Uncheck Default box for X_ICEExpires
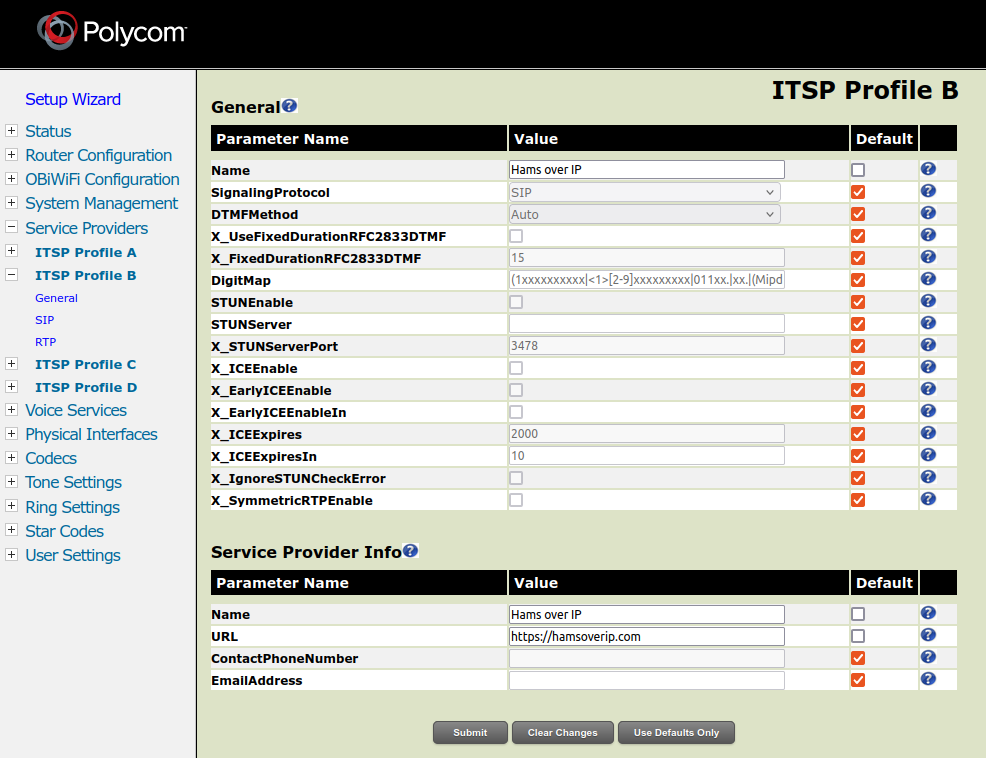This screenshot has width=986, height=758. click(858, 434)
